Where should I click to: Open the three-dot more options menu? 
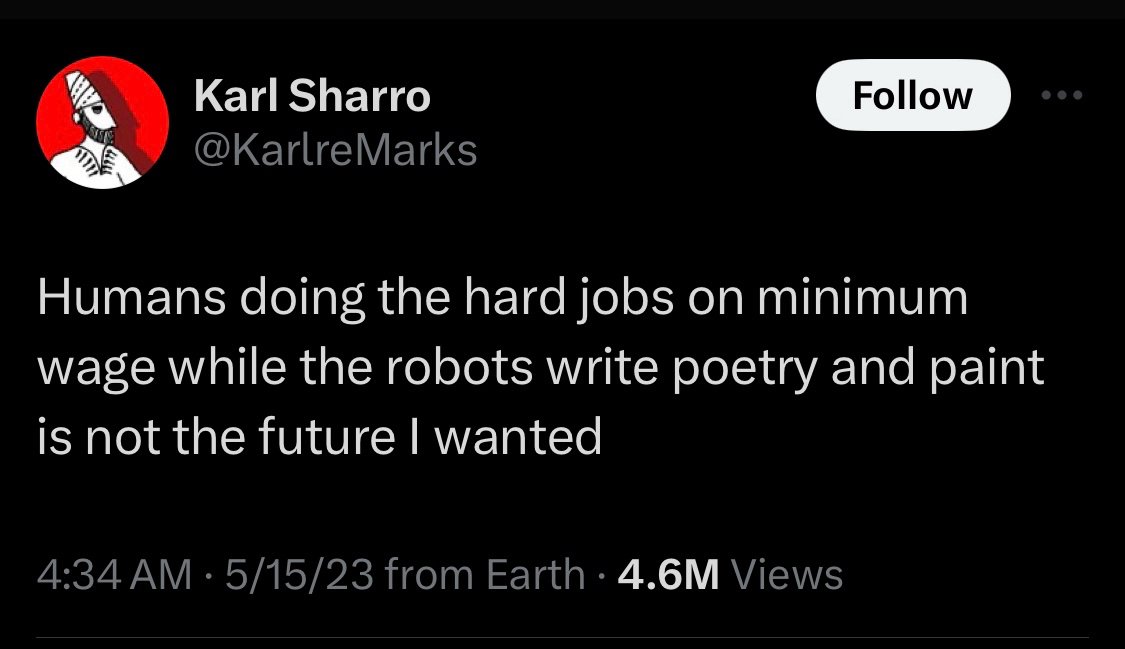(1061, 96)
